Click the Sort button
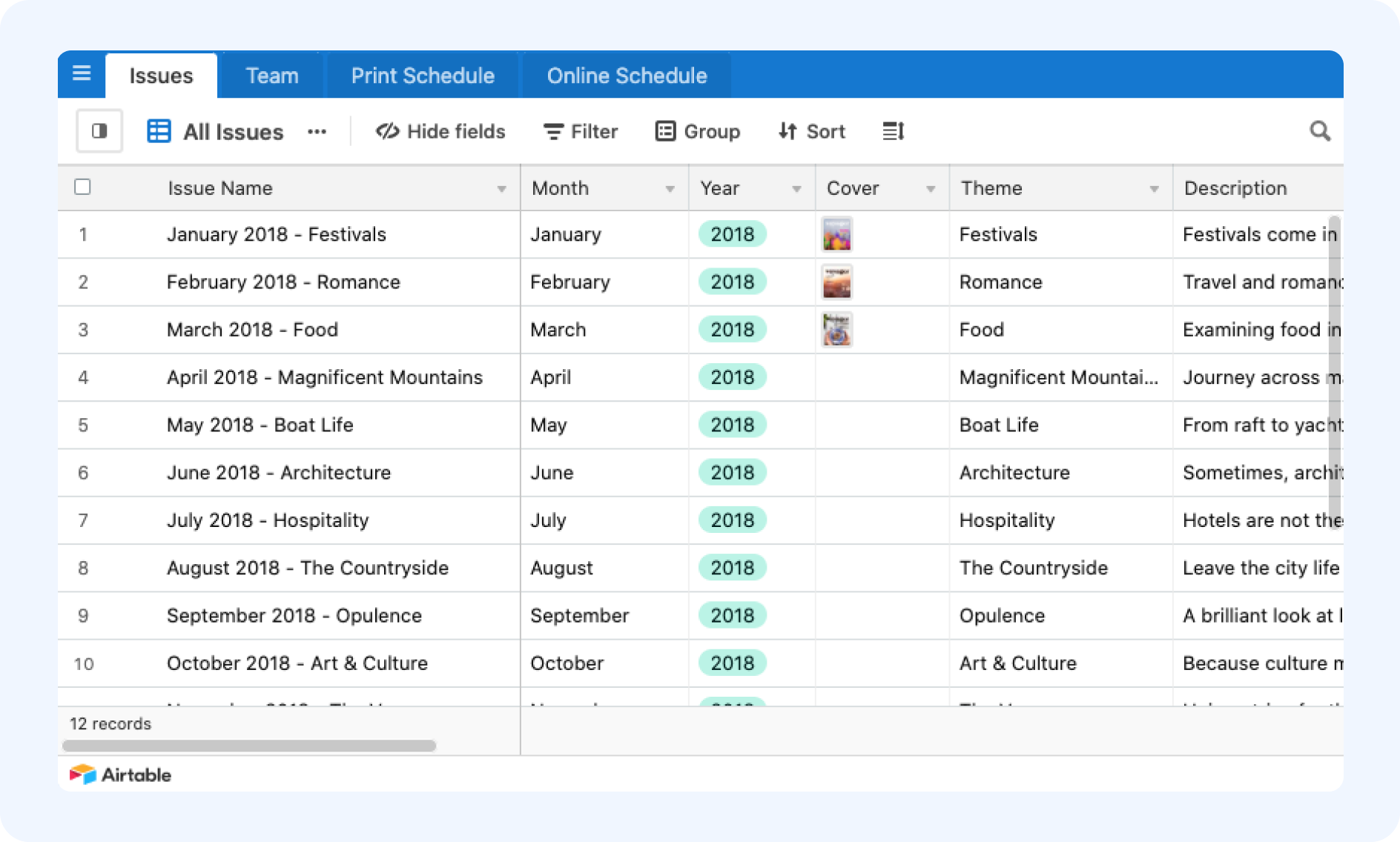Viewport: 1400px width, 842px height. point(812,131)
